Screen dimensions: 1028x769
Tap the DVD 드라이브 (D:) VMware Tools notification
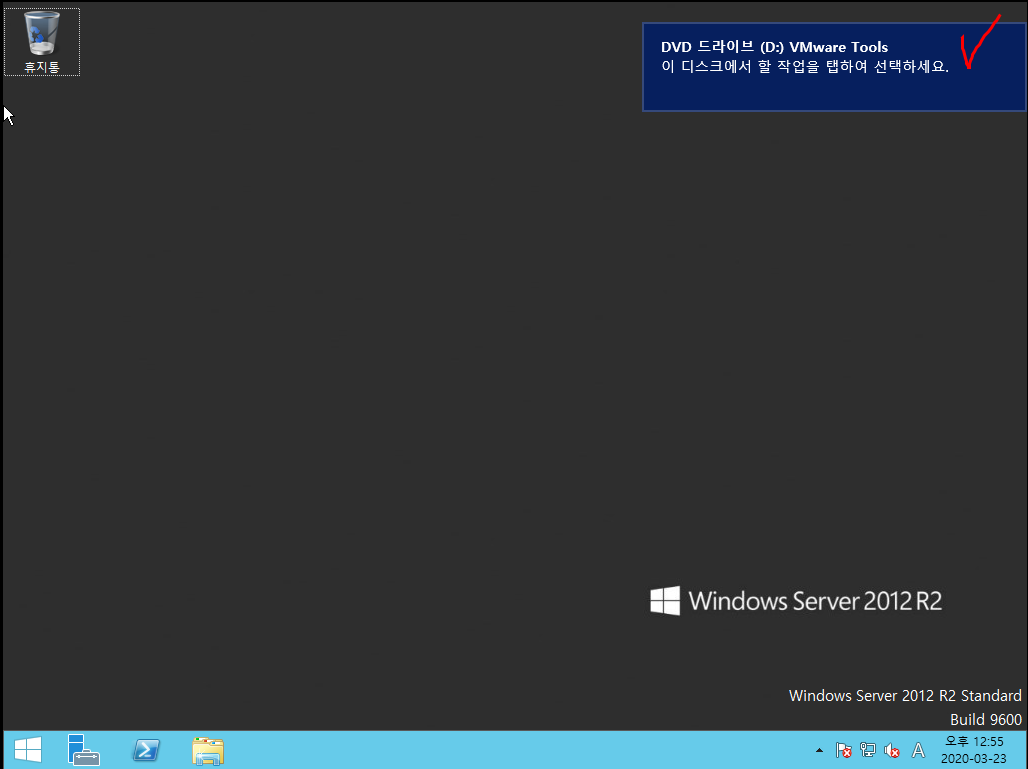tap(834, 67)
